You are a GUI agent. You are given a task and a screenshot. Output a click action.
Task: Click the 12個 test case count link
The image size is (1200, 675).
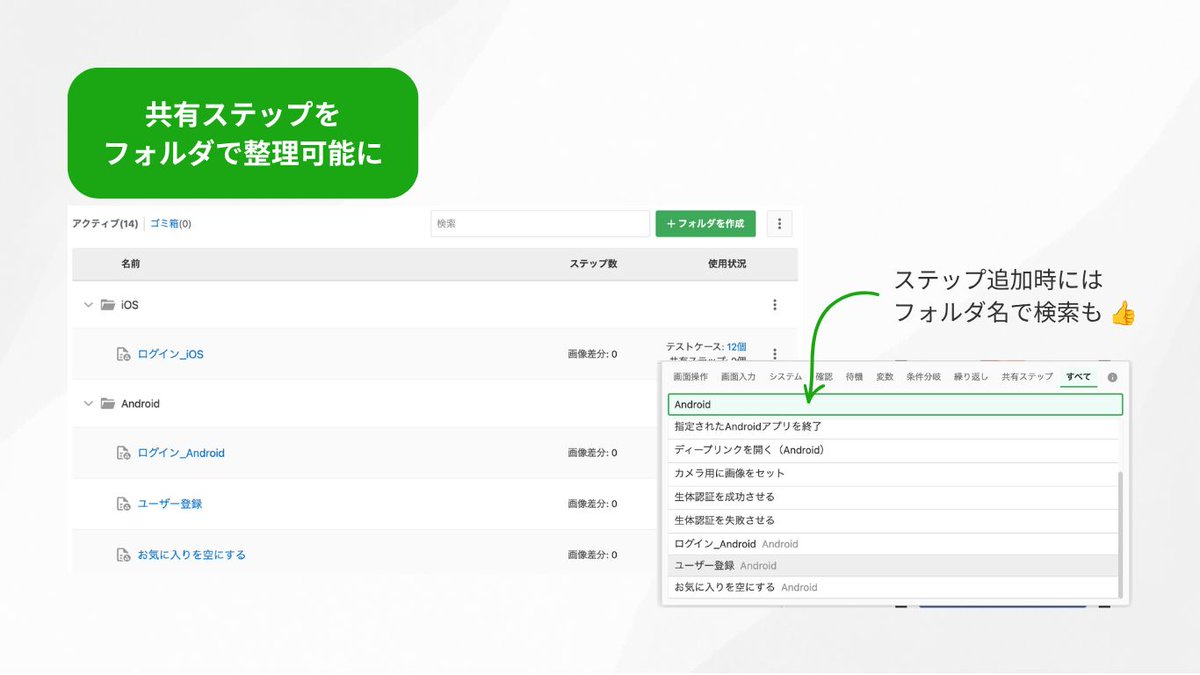pos(736,346)
